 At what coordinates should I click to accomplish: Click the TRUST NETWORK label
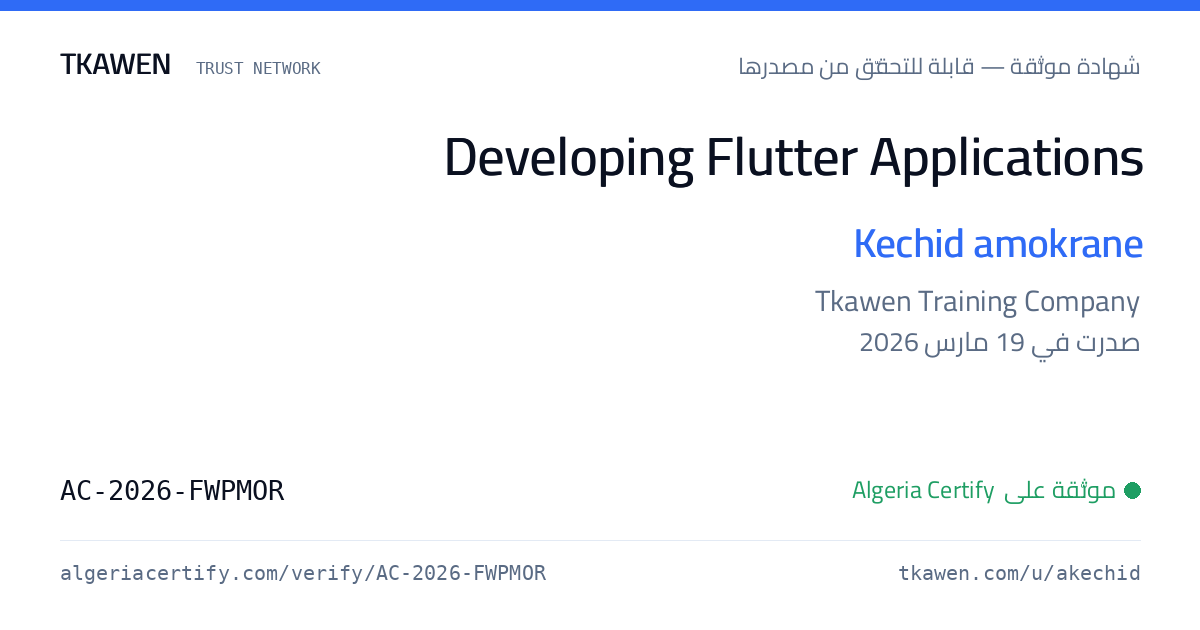coord(258,68)
